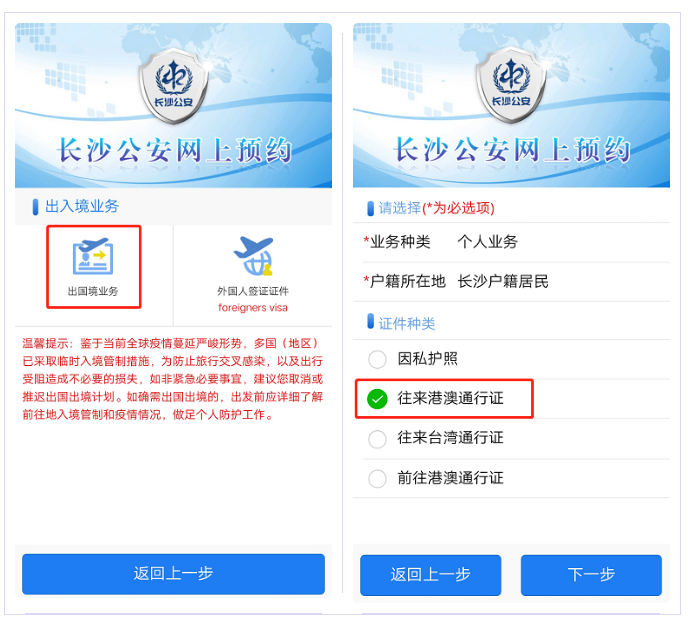Click the red 温馨提示 notice text
This screenshot has height=622, width=688.
(x=173, y=379)
